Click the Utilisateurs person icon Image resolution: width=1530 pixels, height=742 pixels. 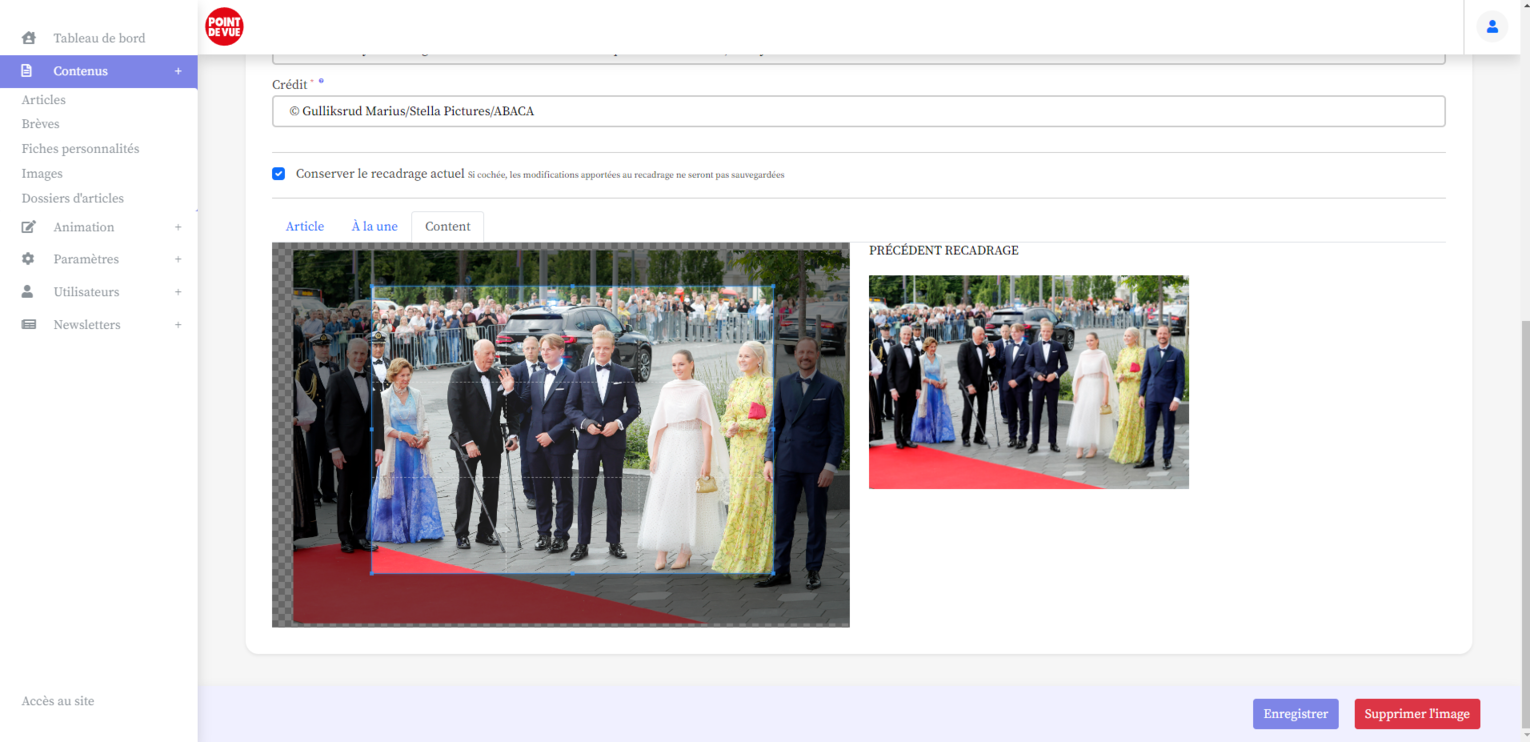pyautogui.click(x=28, y=292)
